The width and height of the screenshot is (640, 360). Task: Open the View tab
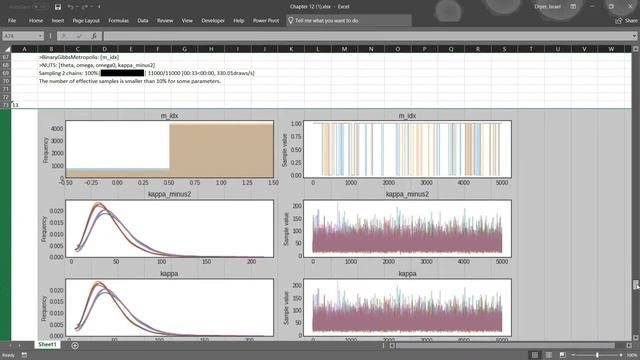(187, 20)
